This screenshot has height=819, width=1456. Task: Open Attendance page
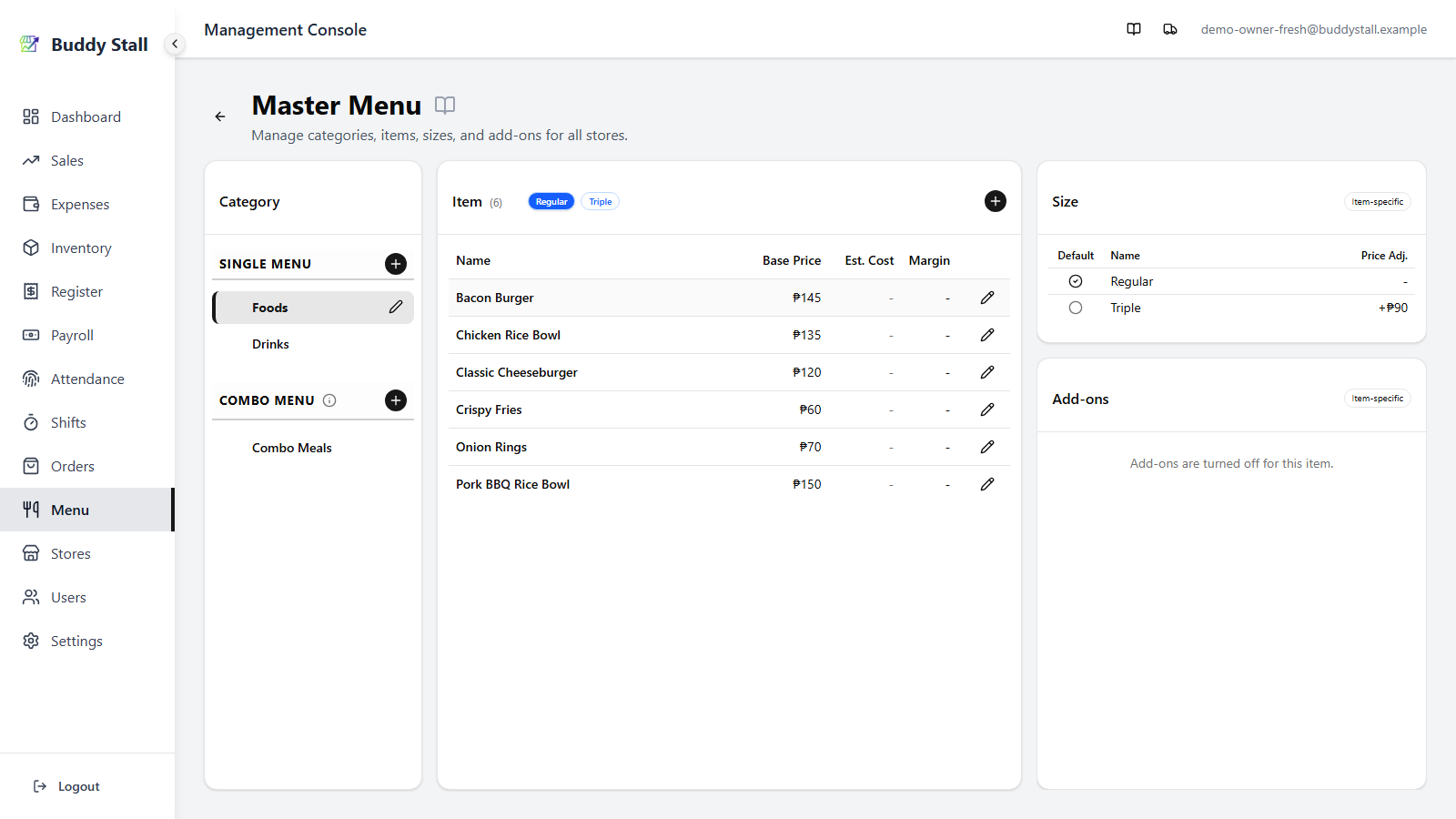coord(86,379)
